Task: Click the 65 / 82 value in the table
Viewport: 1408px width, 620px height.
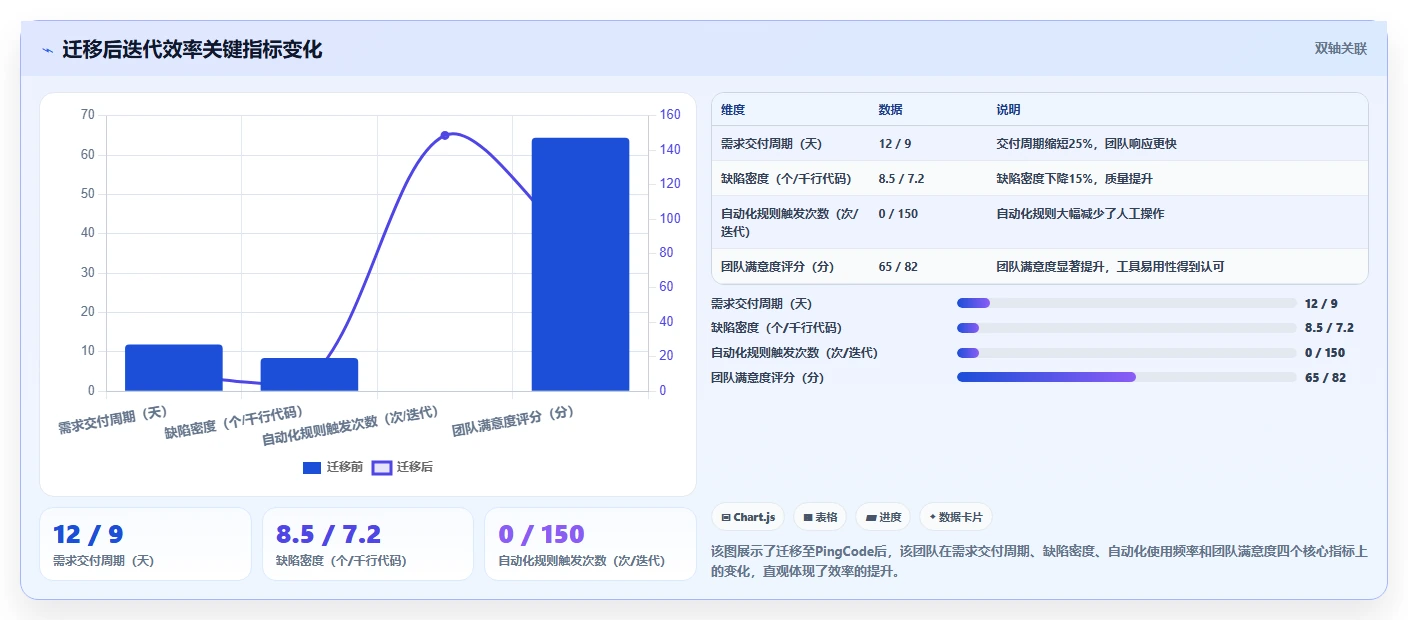Action: [x=899, y=267]
